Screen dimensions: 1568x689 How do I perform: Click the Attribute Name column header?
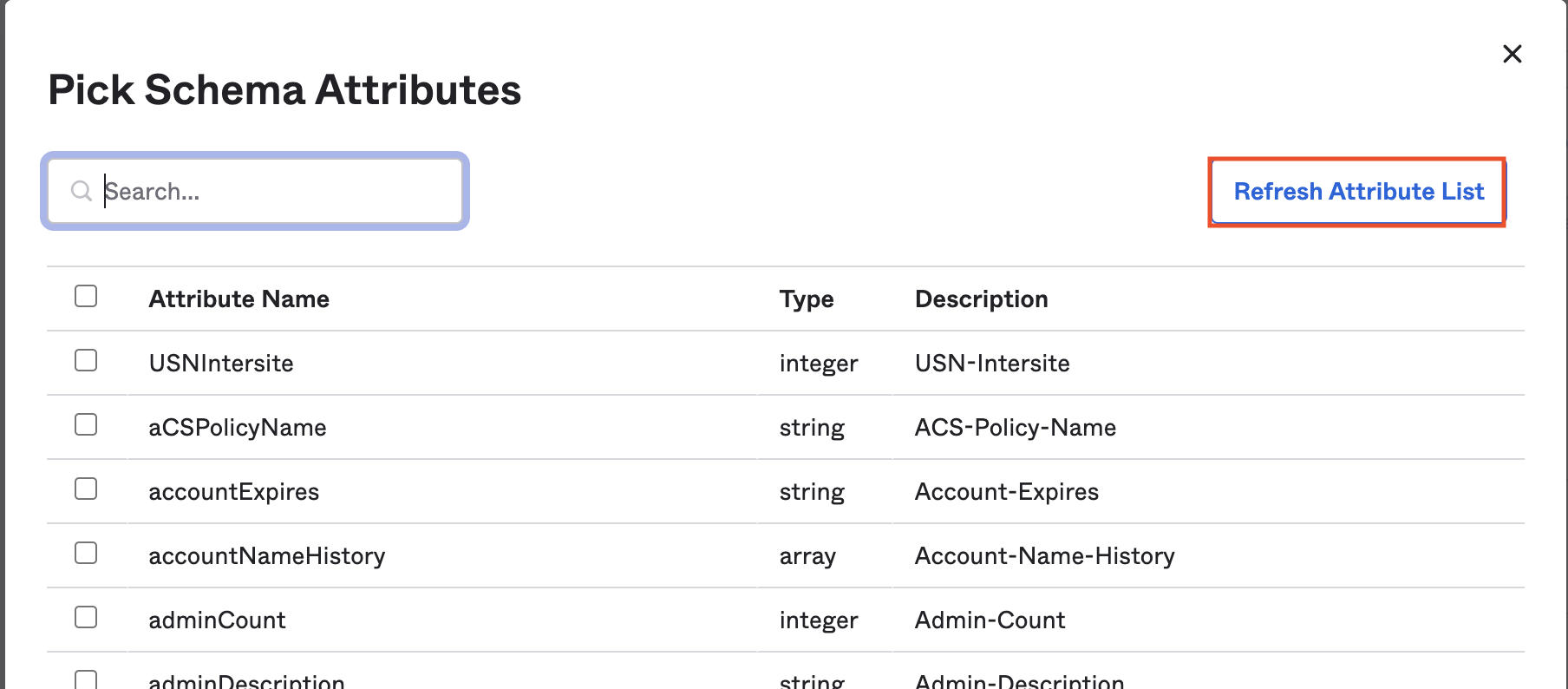point(238,299)
